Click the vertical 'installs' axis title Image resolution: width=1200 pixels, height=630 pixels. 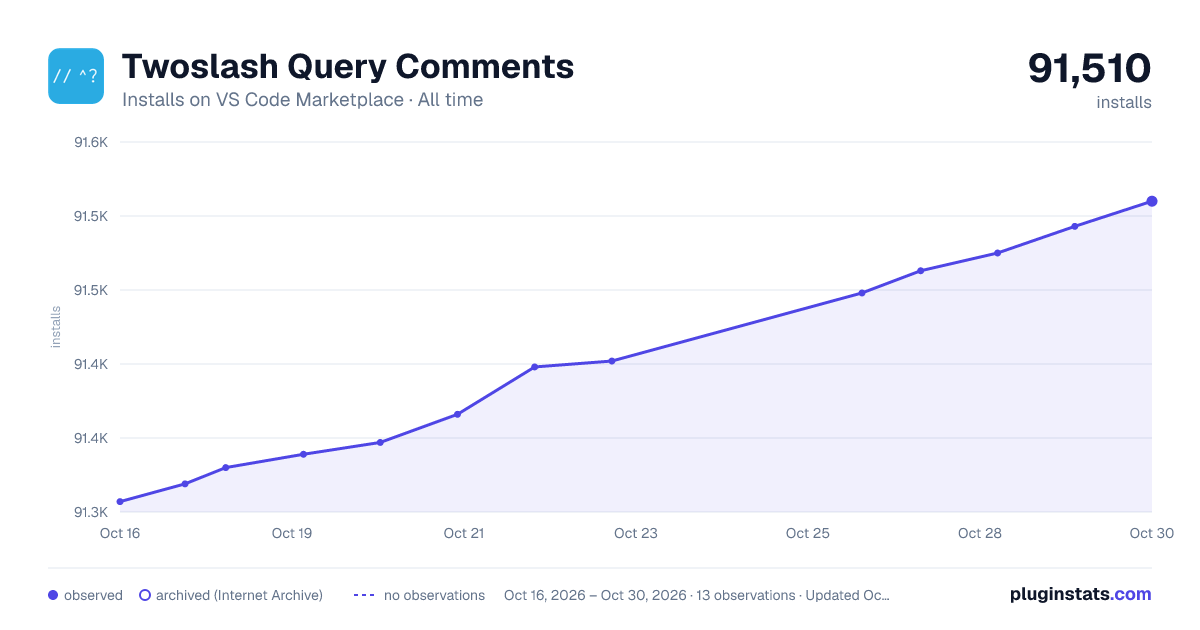56,327
